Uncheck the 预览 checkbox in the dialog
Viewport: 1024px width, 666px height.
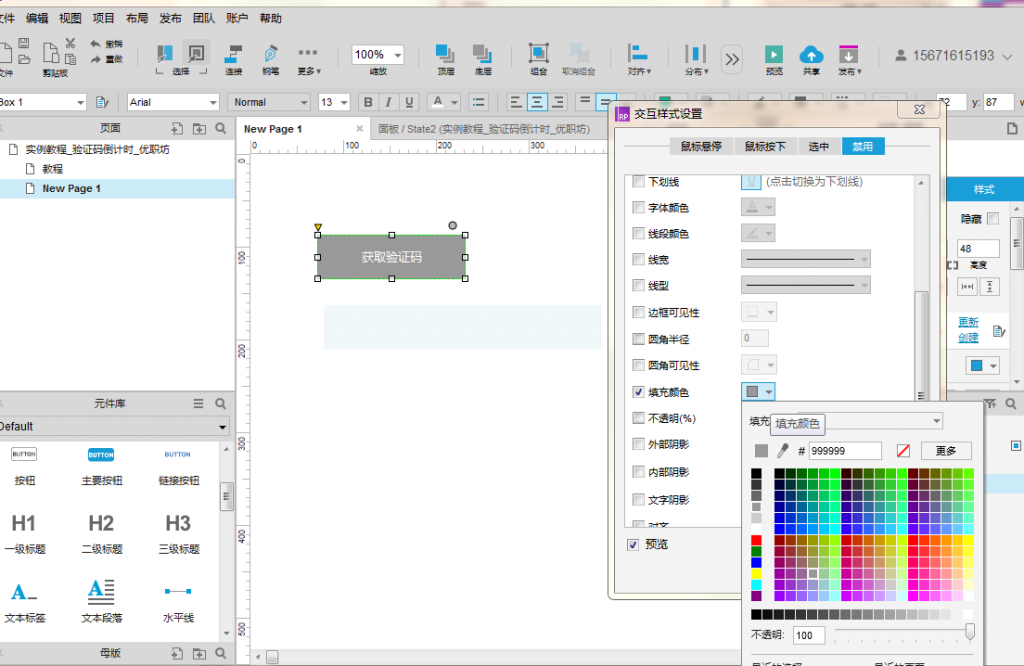tap(633, 544)
